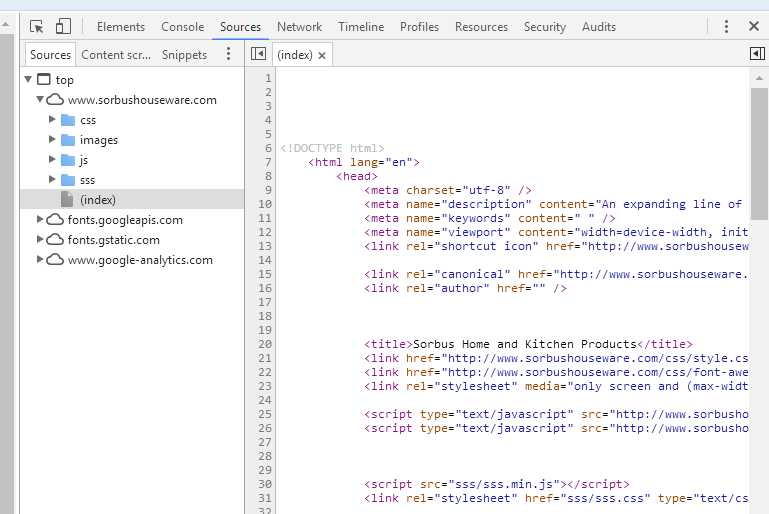Click the fonts.googleapis.com cloud icon
The height and width of the screenshot is (514, 769).
(x=55, y=220)
